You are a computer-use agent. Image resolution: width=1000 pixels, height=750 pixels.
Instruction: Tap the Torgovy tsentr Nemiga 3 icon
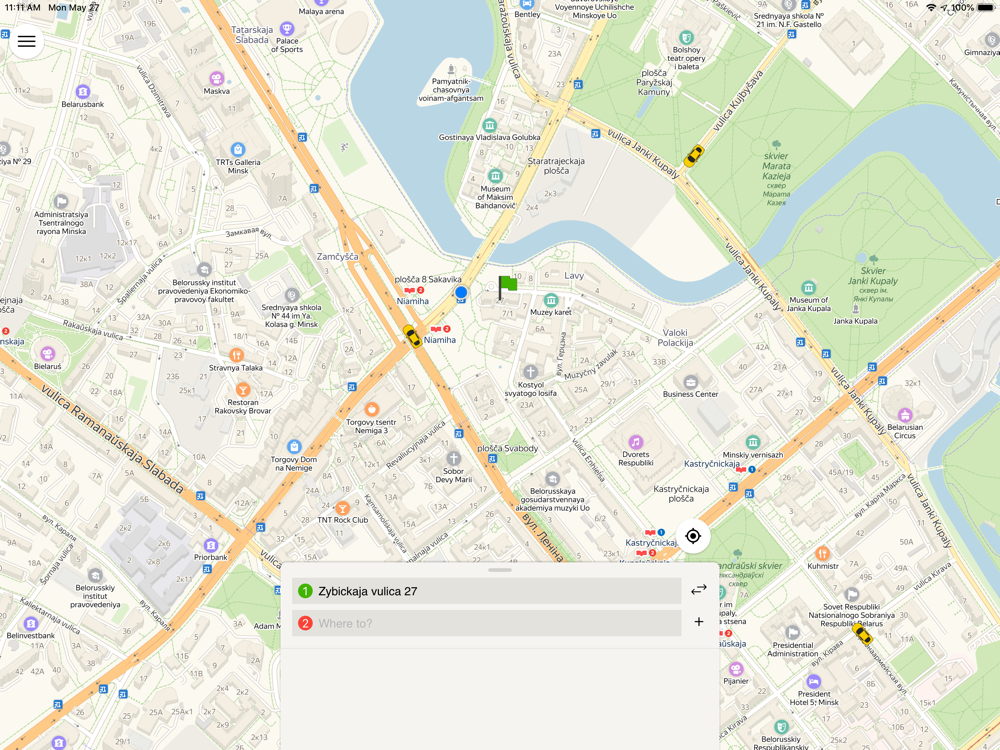click(371, 409)
